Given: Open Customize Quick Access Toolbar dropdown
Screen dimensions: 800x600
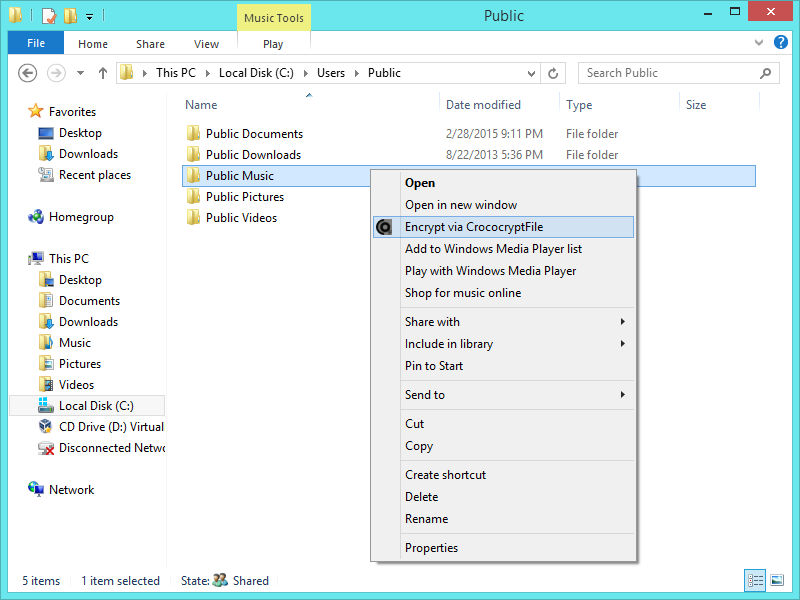Looking at the screenshot, I should point(89,17).
